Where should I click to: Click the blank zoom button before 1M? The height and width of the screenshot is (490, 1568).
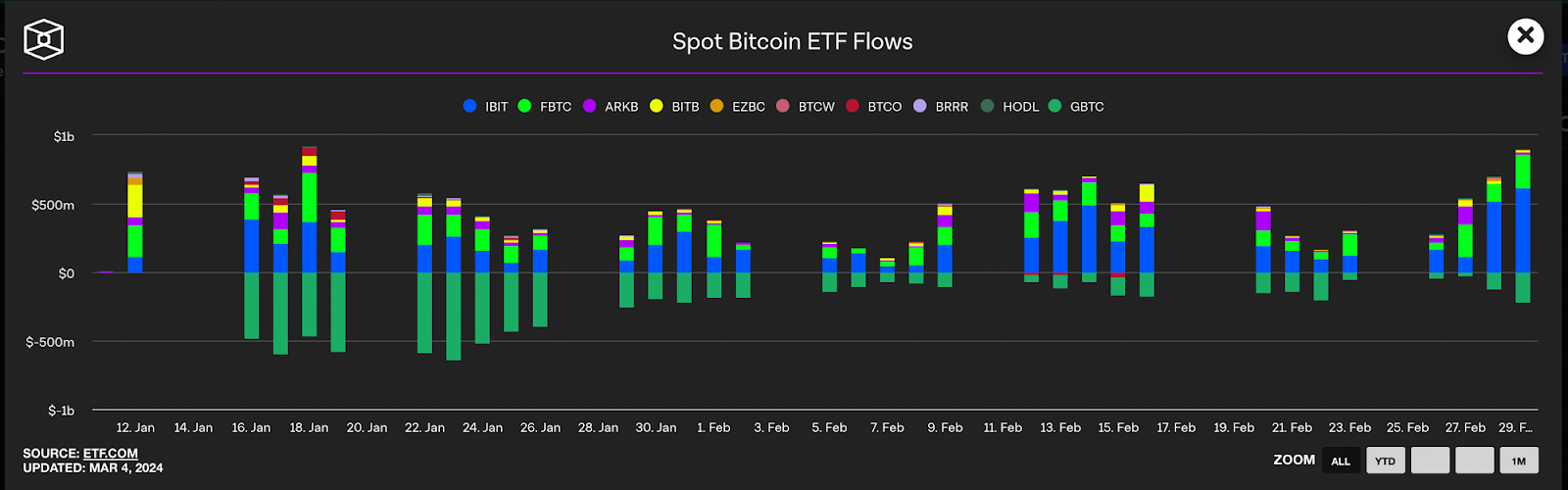click(x=1474, y=461)
